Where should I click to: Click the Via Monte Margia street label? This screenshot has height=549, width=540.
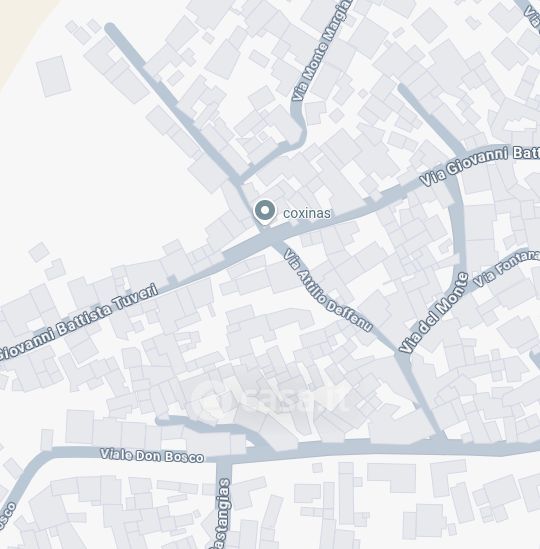[x=321, y=51]
